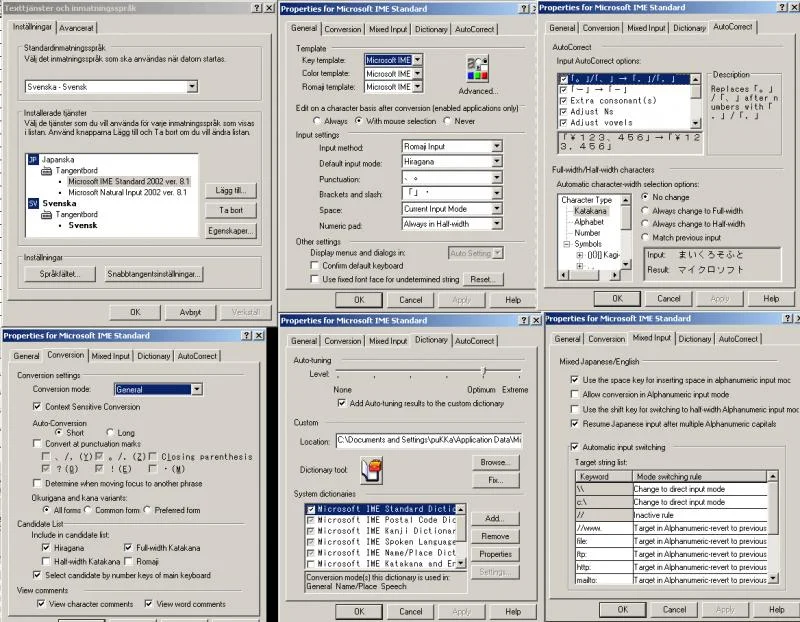Viewport: 800px width, 622px height.
Task: Open AutoCorrect tab in Dictionary dialog
Action: [474, 341]
